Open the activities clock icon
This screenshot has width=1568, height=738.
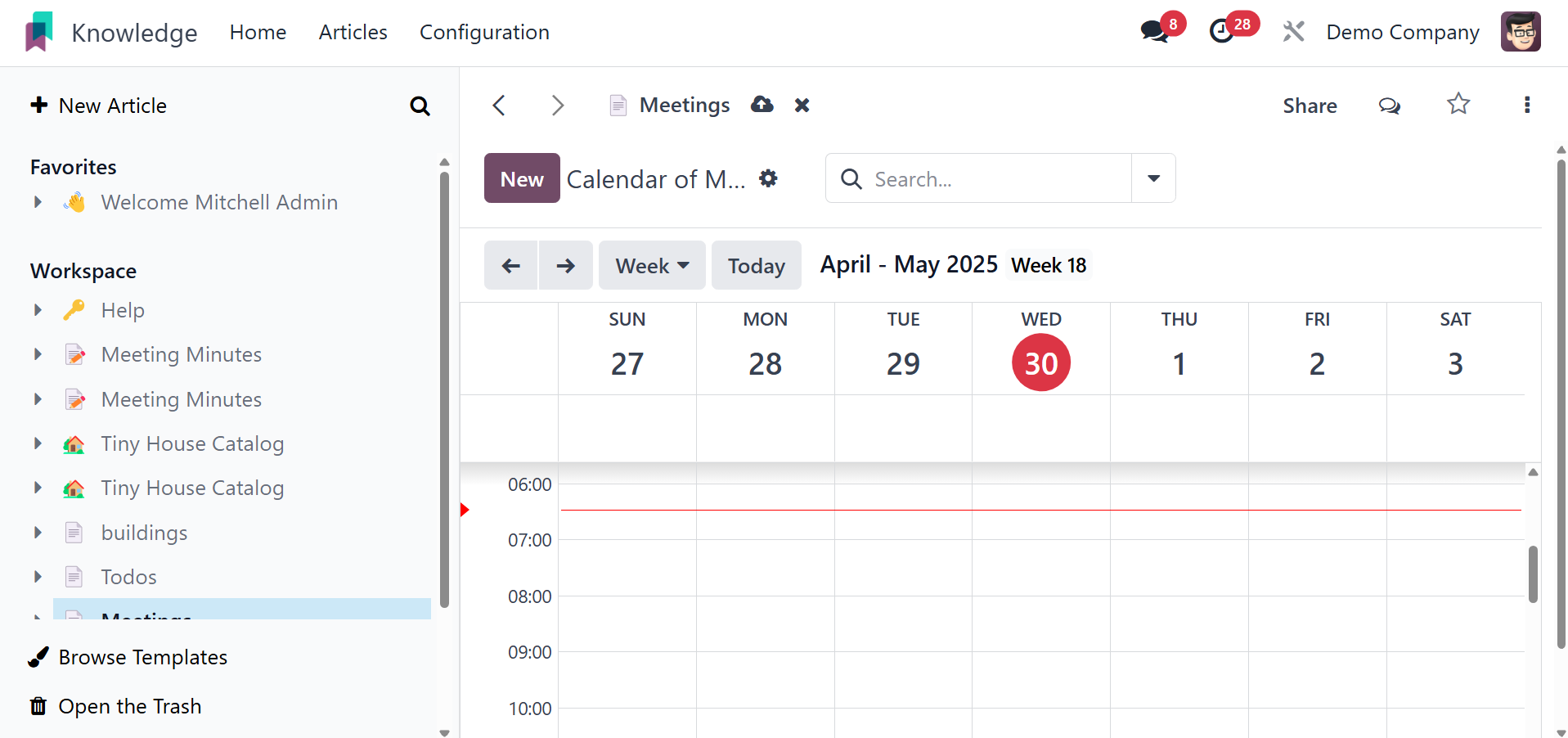[x=1223, y=32]
